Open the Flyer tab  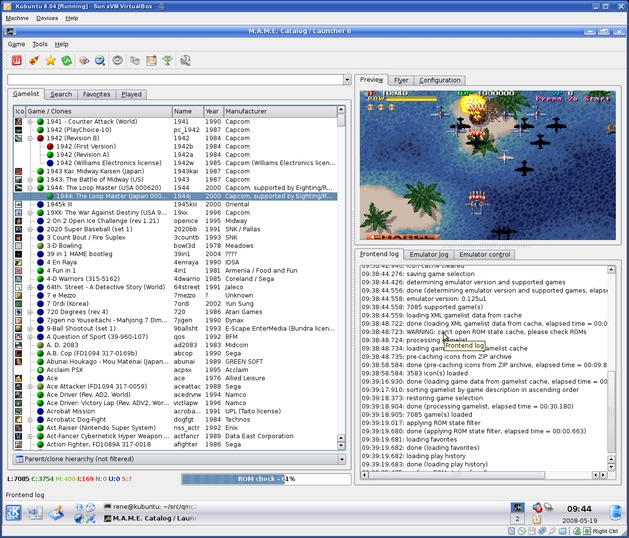[x=401, y=80]
